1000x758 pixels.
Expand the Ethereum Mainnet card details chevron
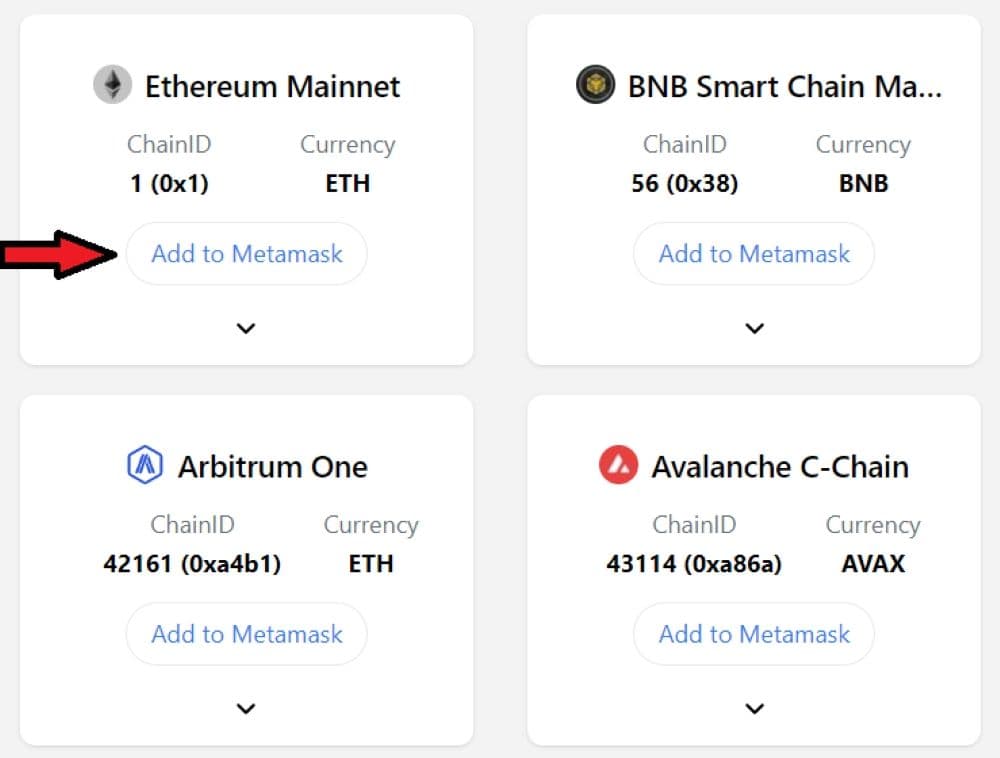(x=246, y=328)
